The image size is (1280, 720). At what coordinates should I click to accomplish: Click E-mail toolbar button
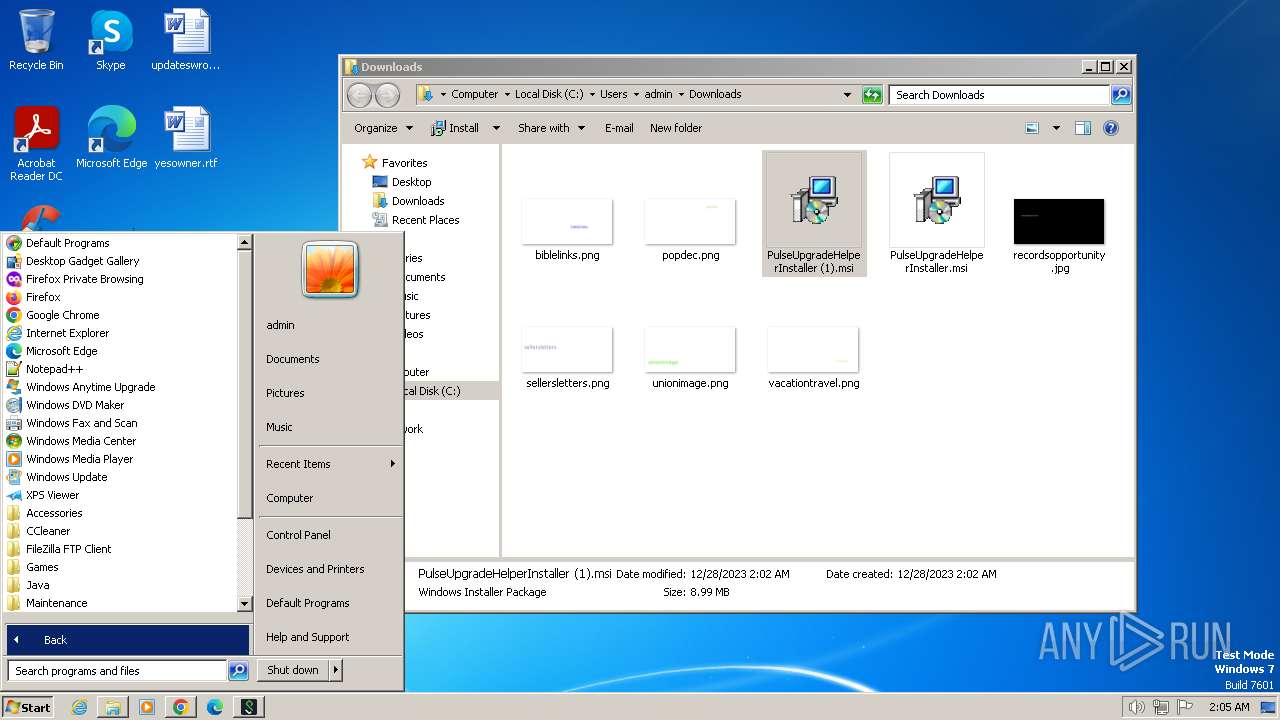point(619,128)
